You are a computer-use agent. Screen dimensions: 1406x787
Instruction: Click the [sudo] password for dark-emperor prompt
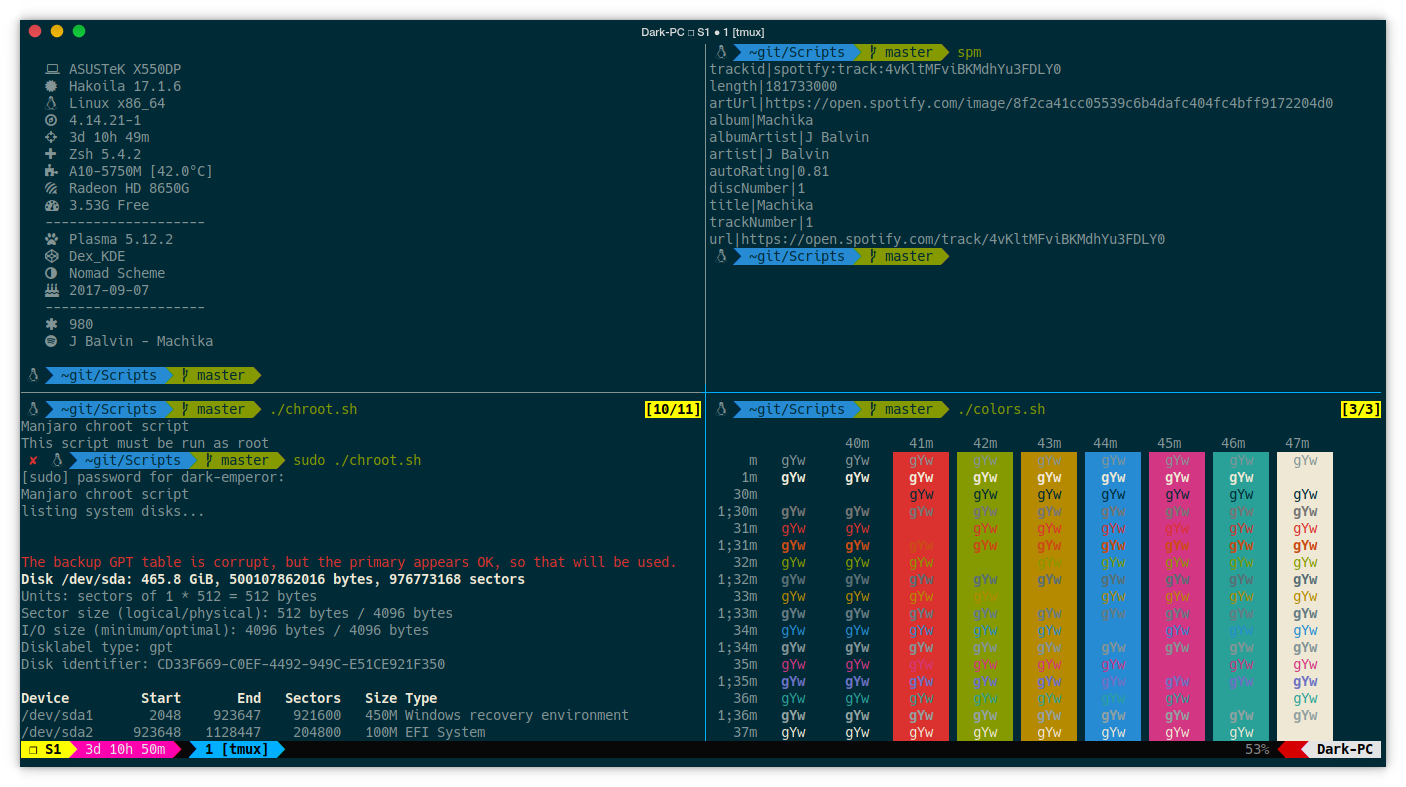[x=153, y=478]
